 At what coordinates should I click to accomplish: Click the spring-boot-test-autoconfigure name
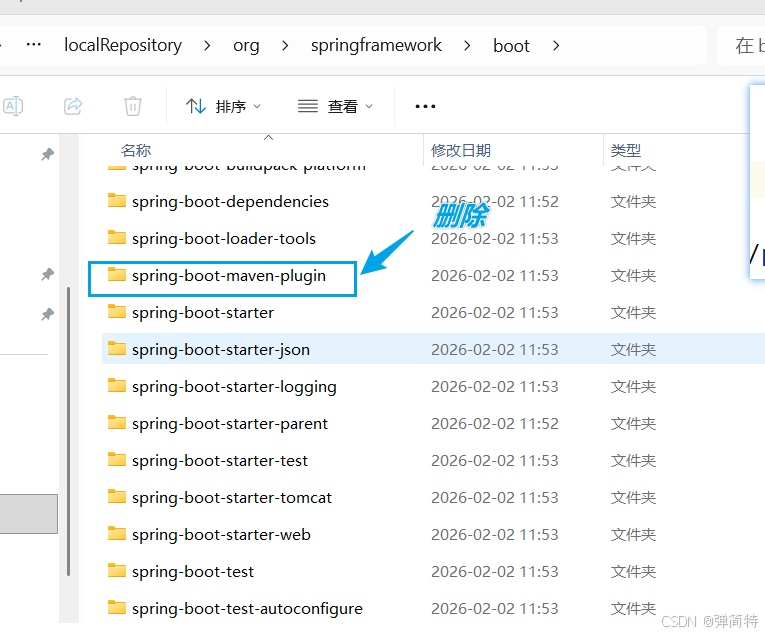pyautogui.click(x=247, y=609)
